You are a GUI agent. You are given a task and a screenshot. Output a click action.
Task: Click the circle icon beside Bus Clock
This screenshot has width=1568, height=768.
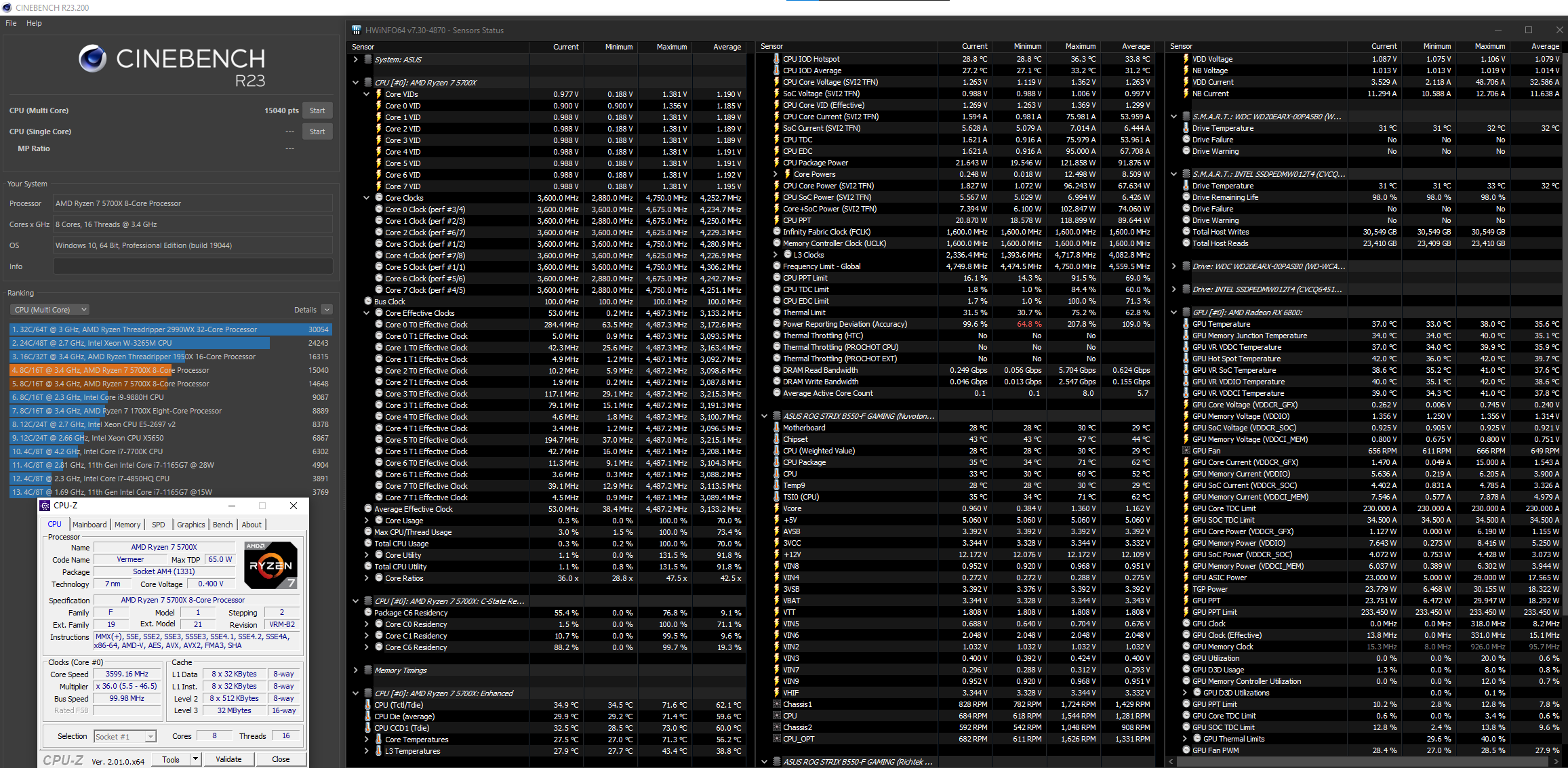(x=368, y=302)
